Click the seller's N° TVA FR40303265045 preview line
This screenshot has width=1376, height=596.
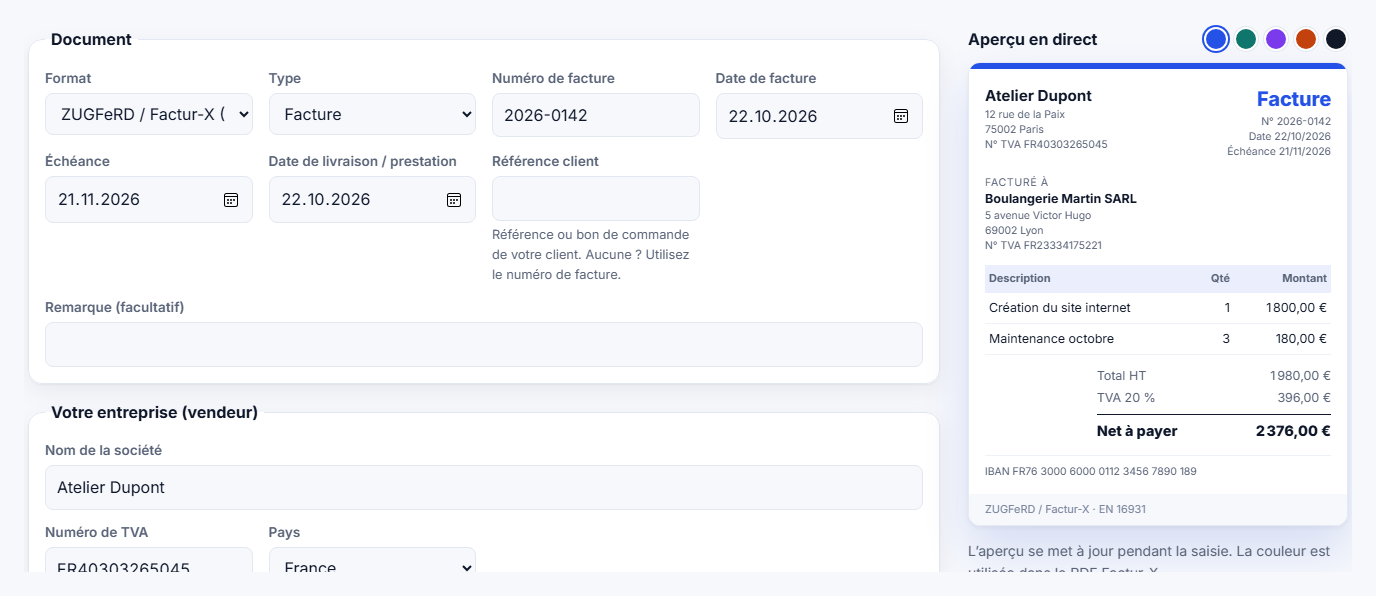tap(1046, 144)
